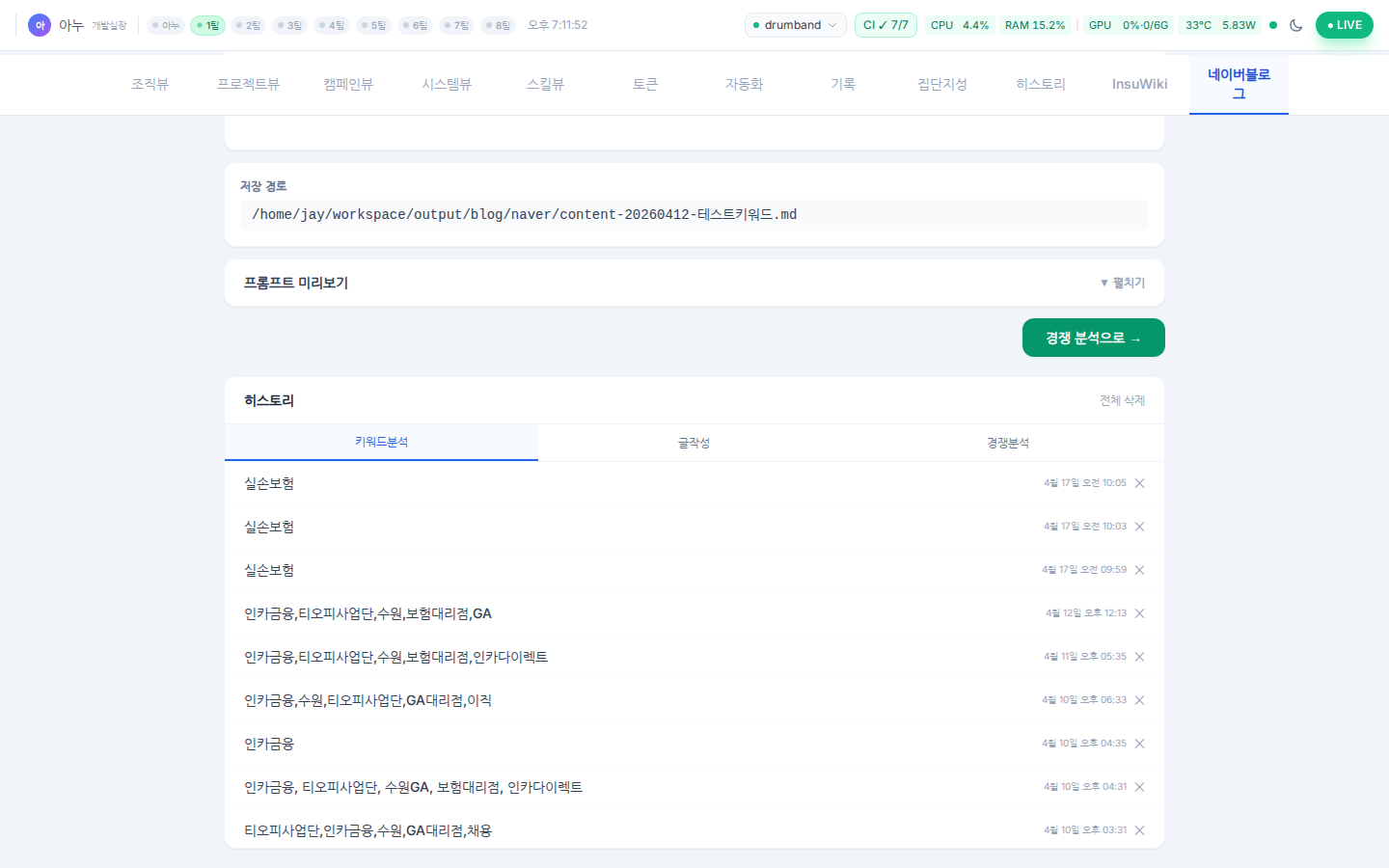
Task: Delete the history entry from 오후 03:31
Action: click(x=1139, y=830)
